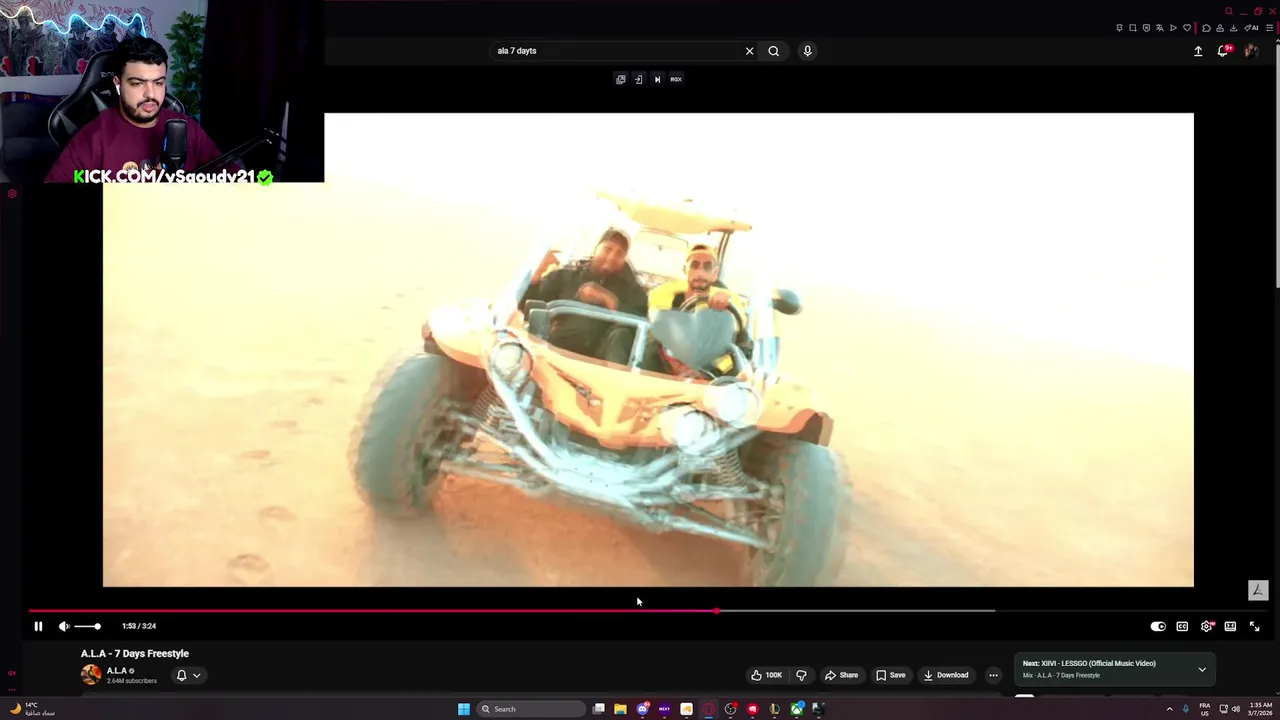Toggle the autoplay switch

tap(1158, 626)
